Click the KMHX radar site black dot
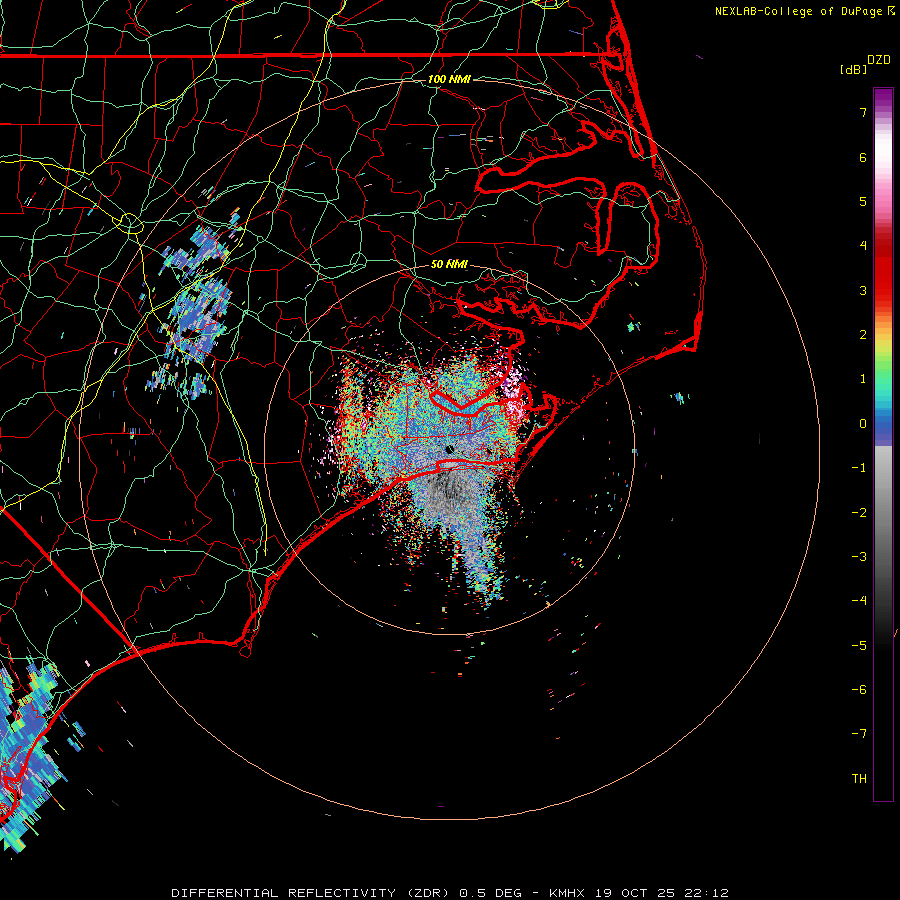The width and height of the screenshot is (900, 900). point(449,449)
